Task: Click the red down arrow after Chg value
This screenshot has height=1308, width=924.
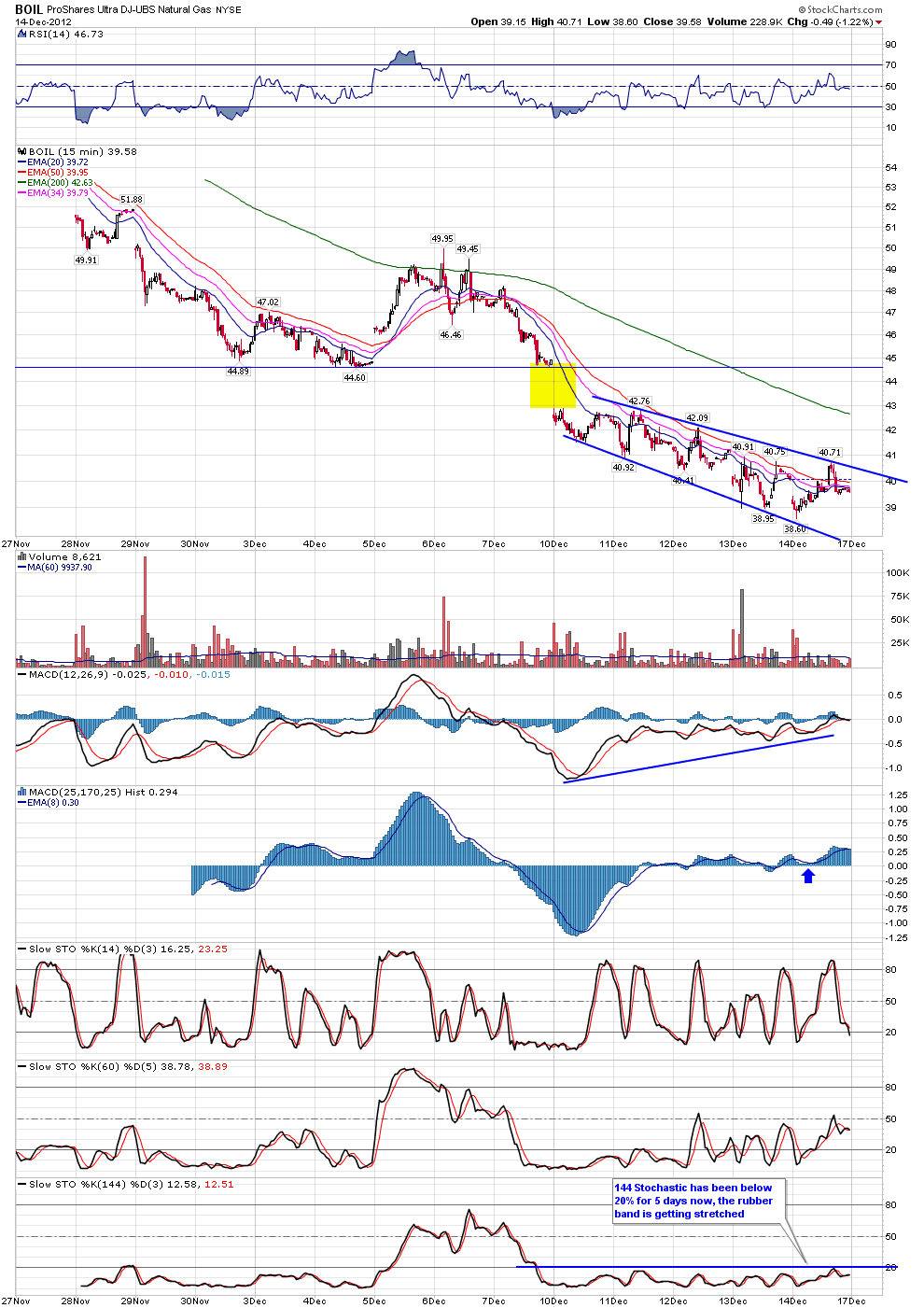Action: tap(879, 22)
